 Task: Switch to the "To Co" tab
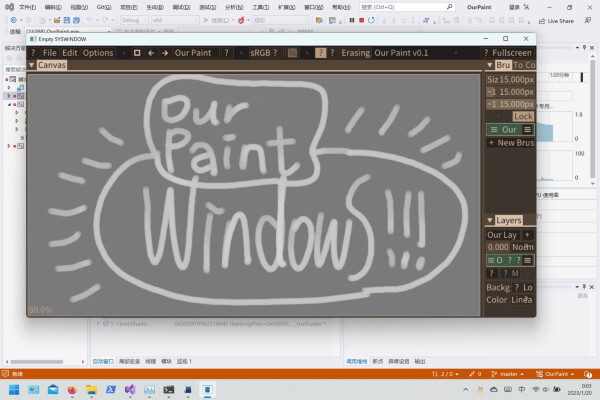coord(524,65)
